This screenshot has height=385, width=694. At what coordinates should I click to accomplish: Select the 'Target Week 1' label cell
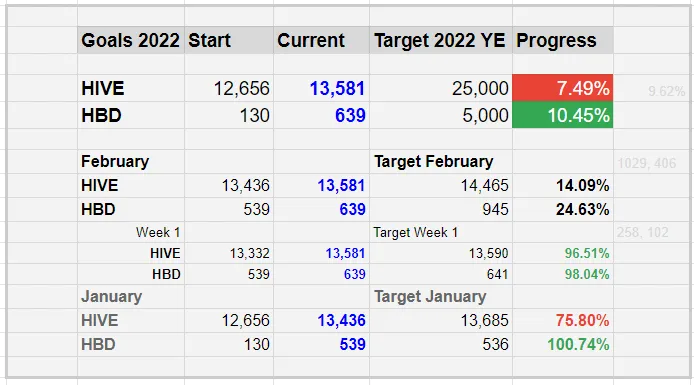tap(441, 232)
